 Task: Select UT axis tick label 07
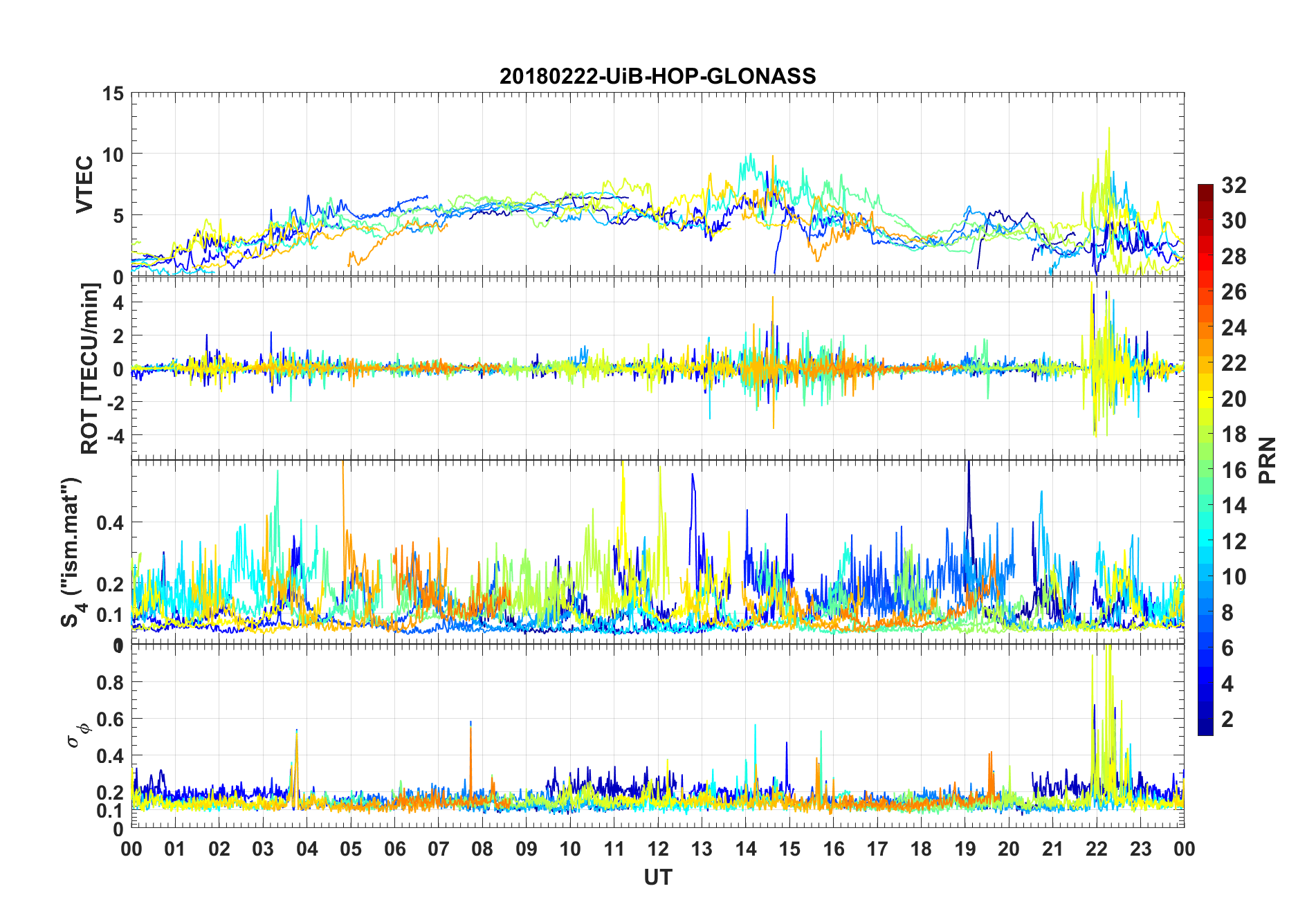439,849
